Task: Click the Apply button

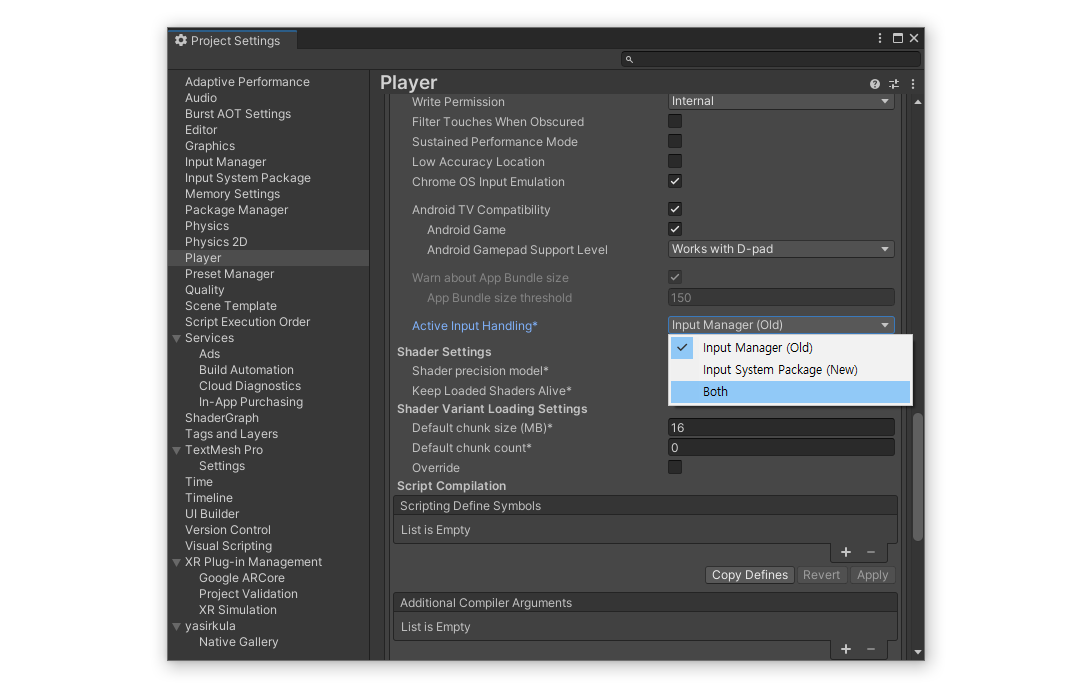Action: pos(872,575)
